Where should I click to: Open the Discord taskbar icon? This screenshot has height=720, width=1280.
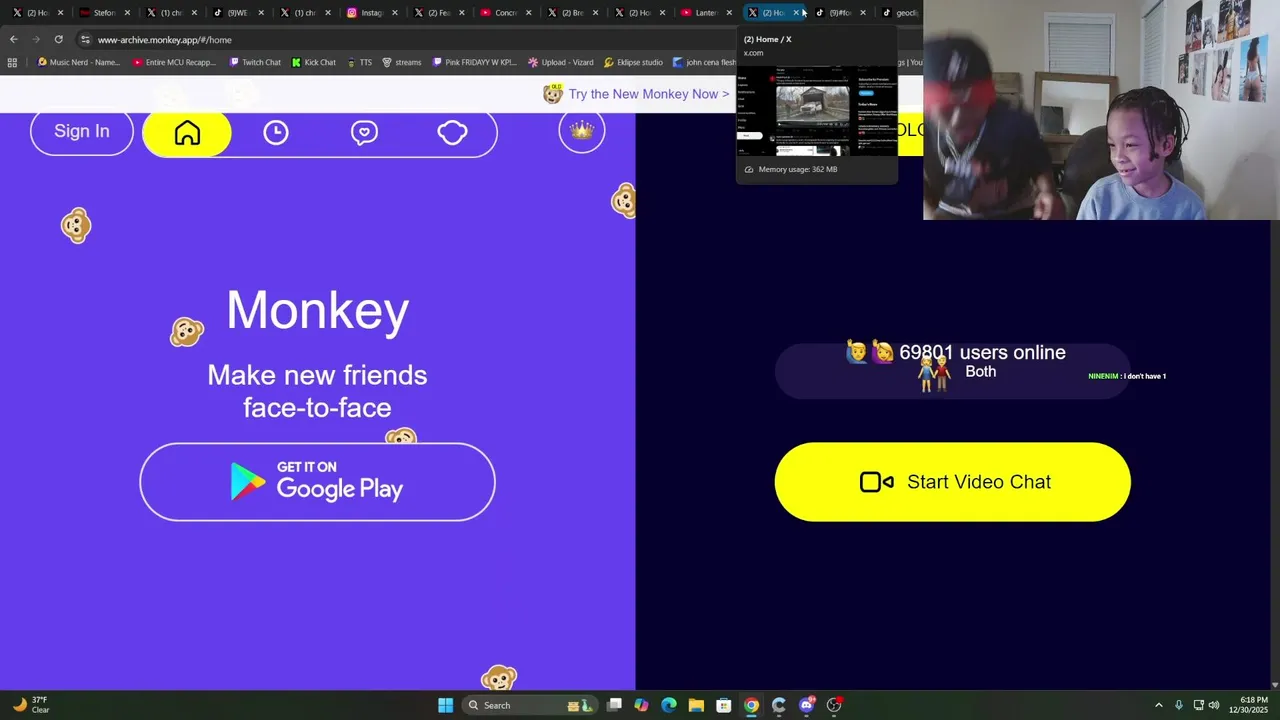point(807,705)
